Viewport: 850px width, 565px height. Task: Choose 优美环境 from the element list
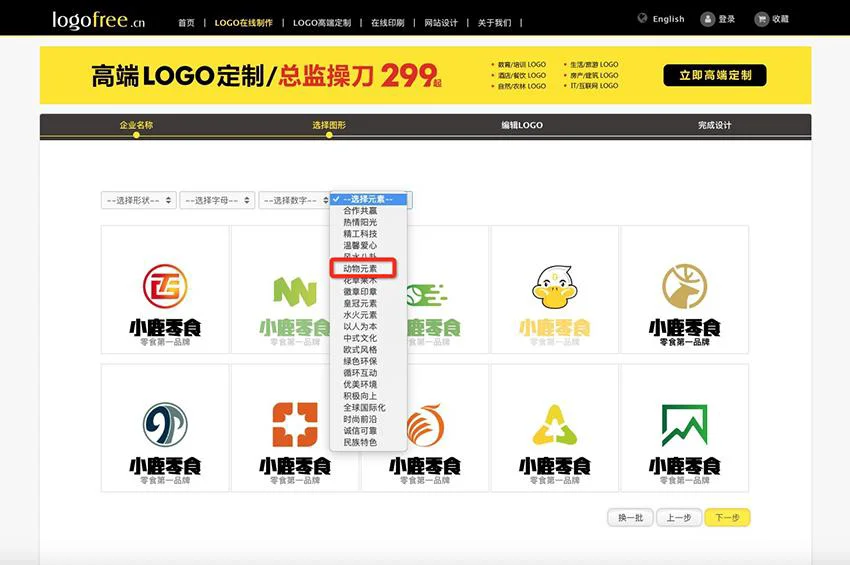(x=369, y=384)
